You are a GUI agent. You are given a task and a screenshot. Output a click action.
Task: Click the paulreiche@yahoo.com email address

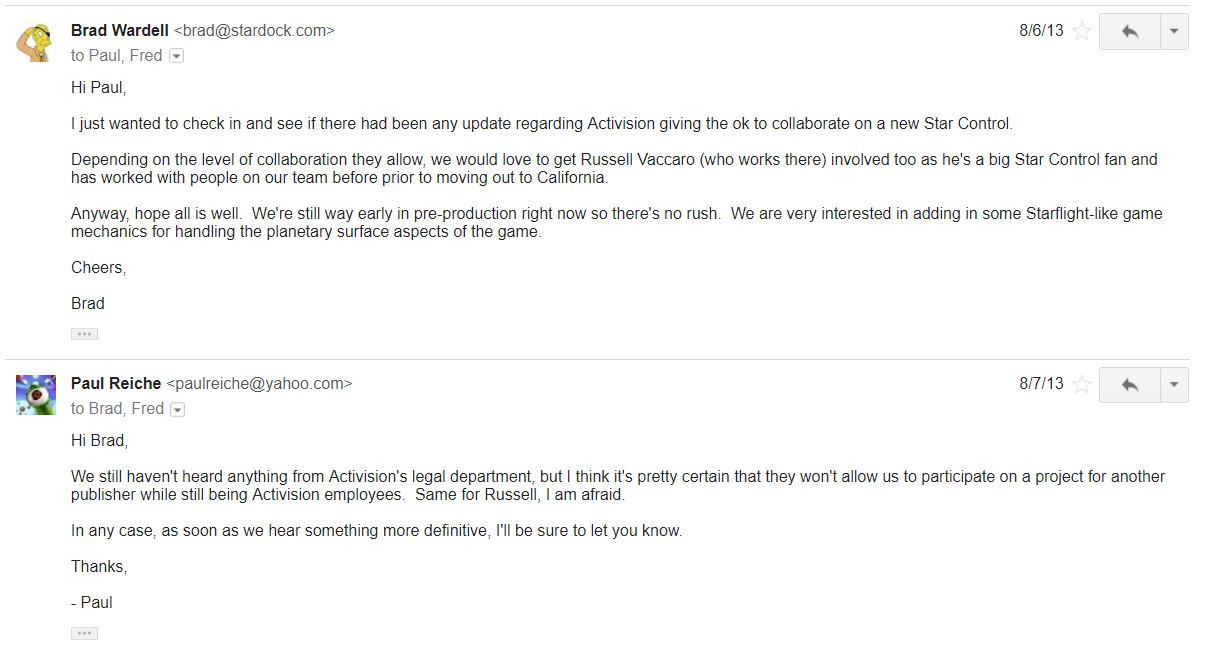(x=259, y=384)
